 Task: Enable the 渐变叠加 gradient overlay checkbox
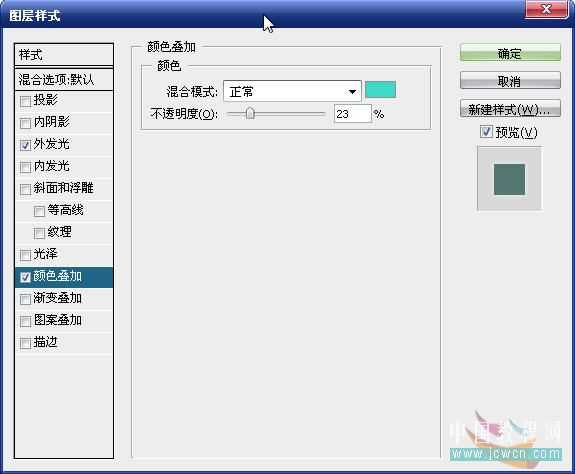(25, 299)
